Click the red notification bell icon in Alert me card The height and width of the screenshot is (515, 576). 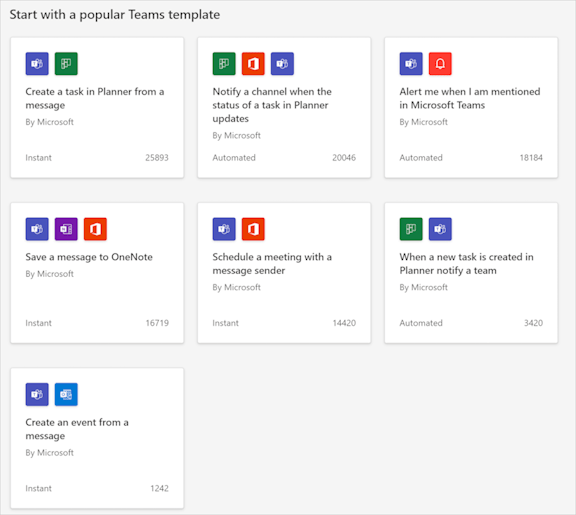pos(440,64)
